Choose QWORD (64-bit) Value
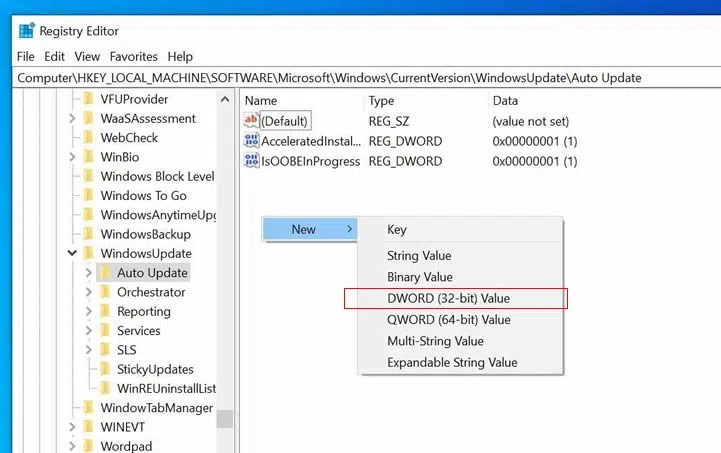 pyautogui.click(x=460, y=320)
